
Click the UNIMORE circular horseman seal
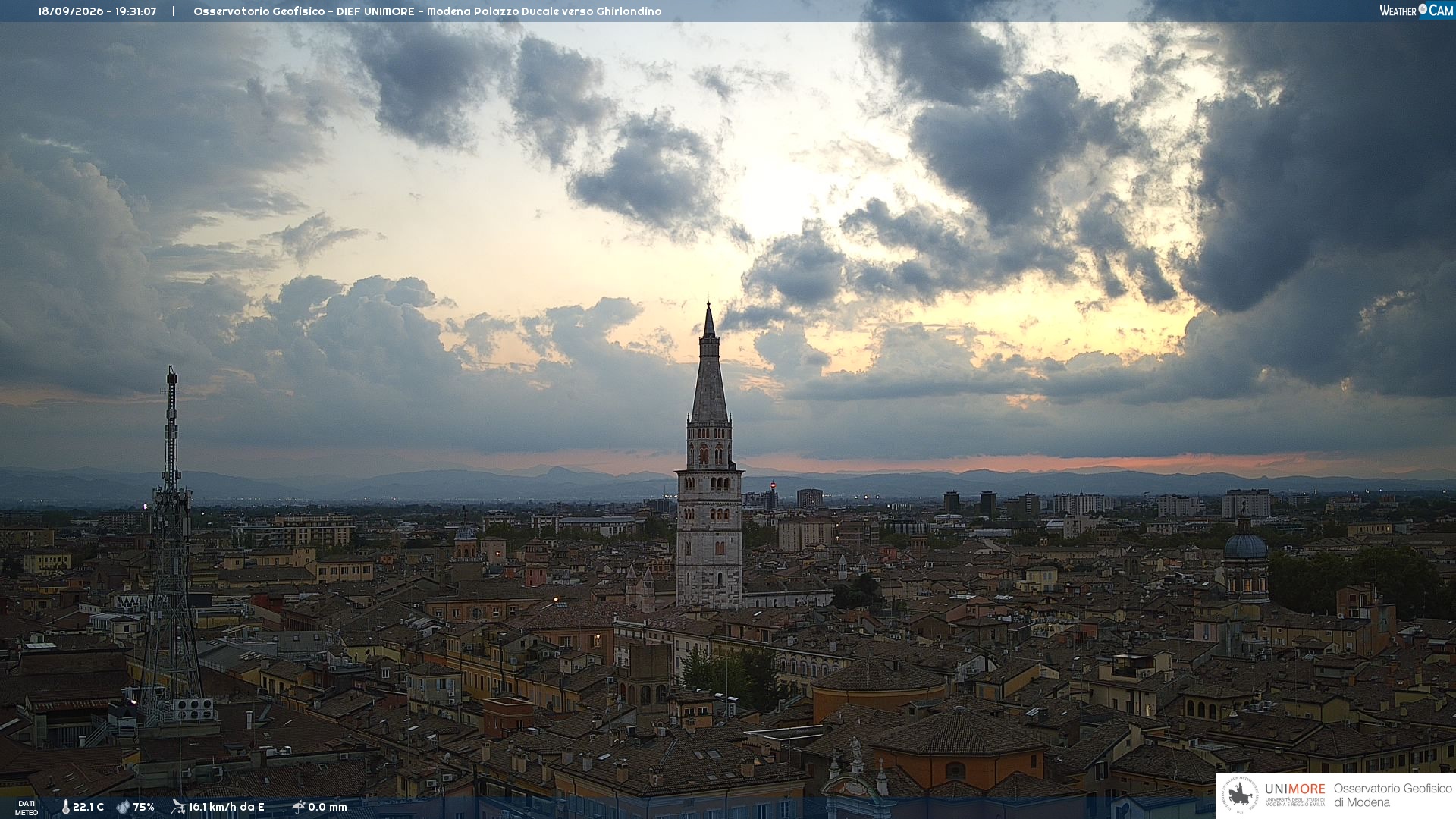click(1240, 795)
